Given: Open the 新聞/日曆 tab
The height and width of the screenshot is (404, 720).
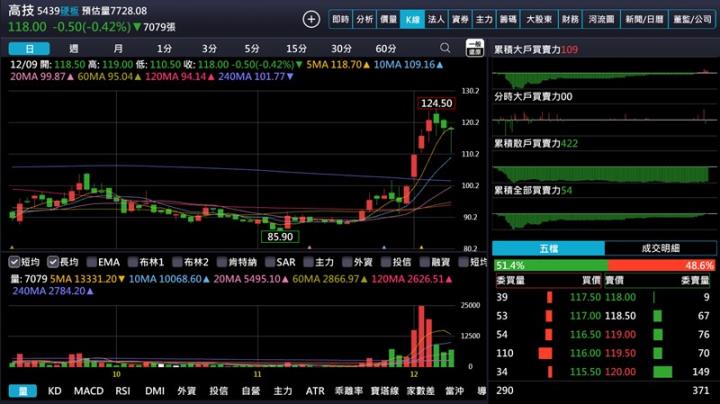Looking at the screenshot, I should coord(643,19).
